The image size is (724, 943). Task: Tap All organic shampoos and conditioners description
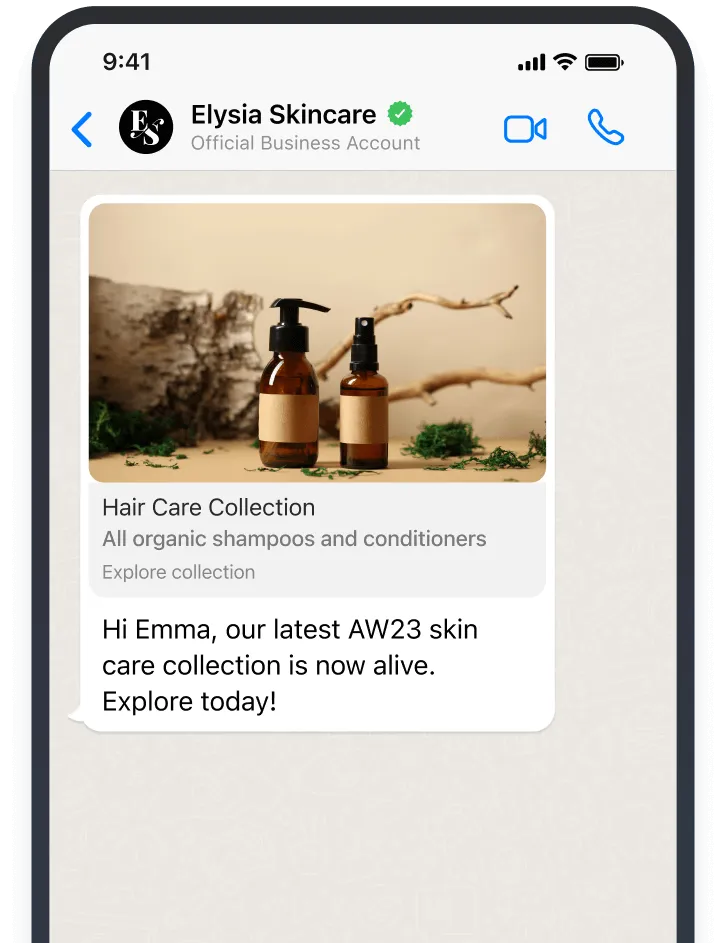[294, 539]
